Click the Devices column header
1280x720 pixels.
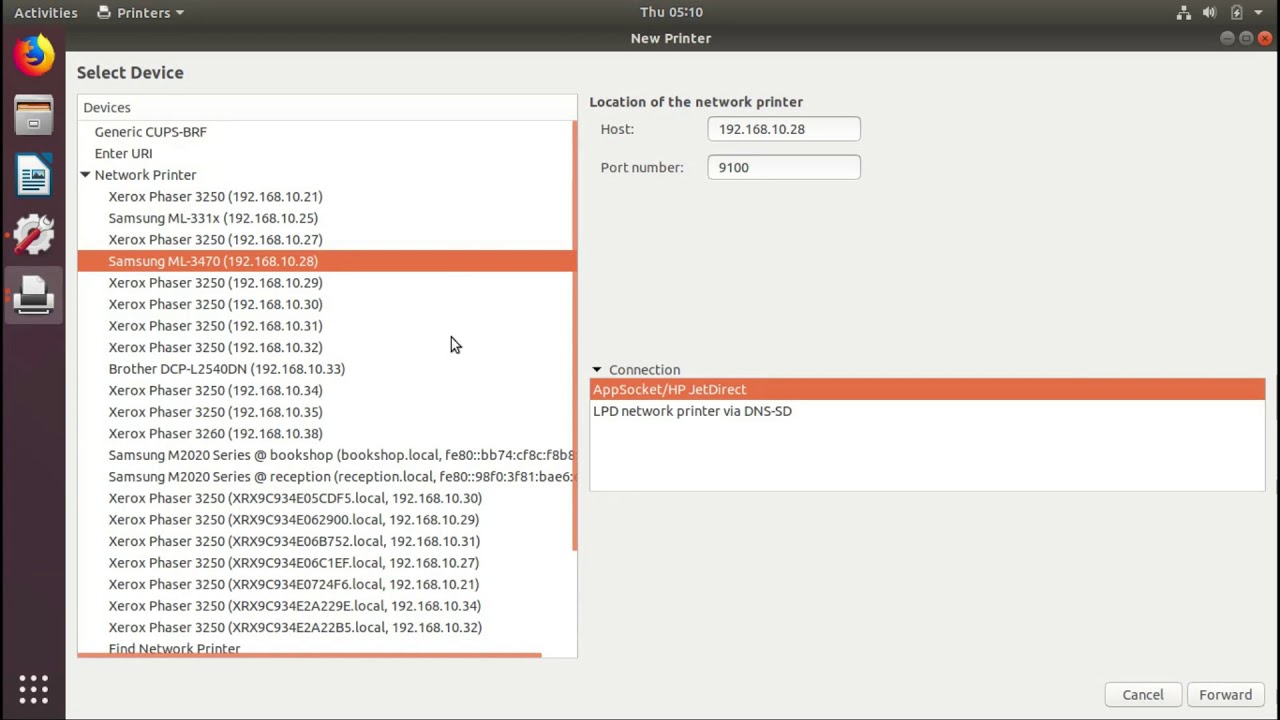pyautogui.click(x=327, y=107)
